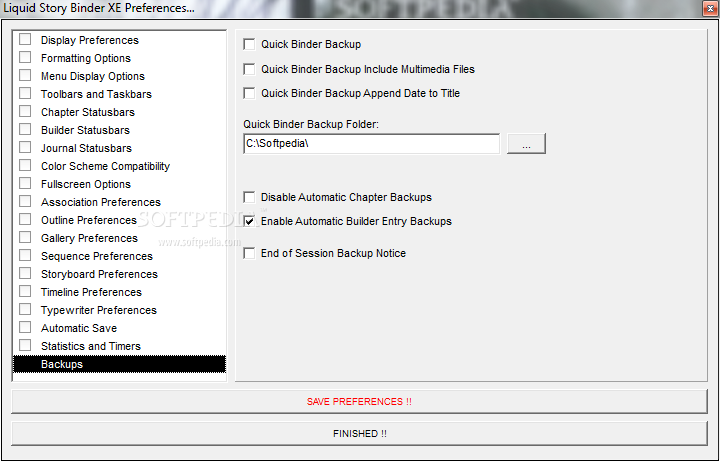Enable the Quick Binder Backup checkbox
The image size is (720, 462).
249,45
